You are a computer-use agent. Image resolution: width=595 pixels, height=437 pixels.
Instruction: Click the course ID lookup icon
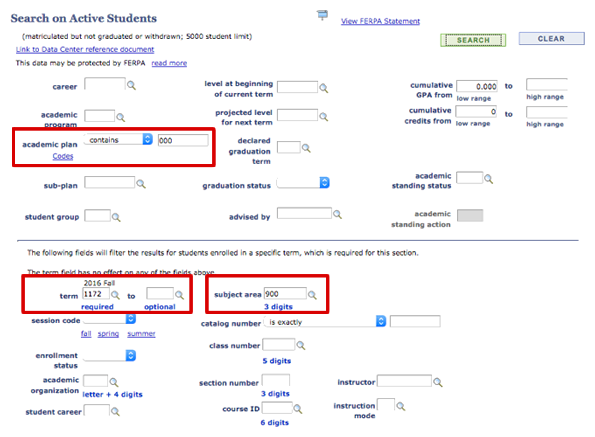pos(298,409)
